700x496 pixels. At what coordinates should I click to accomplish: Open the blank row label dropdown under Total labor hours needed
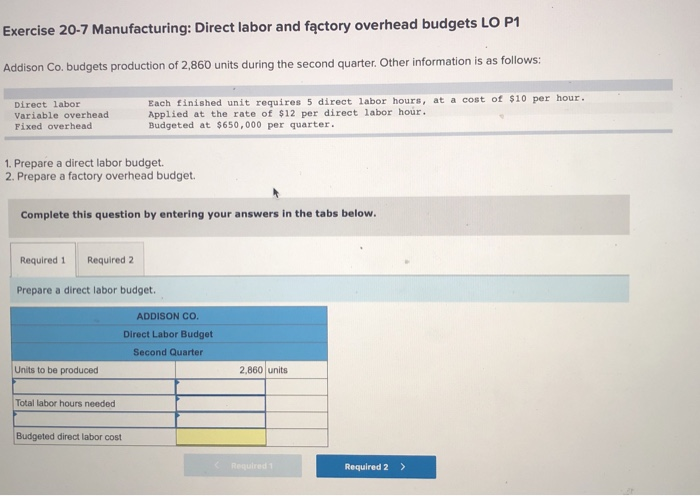(95, 420)
